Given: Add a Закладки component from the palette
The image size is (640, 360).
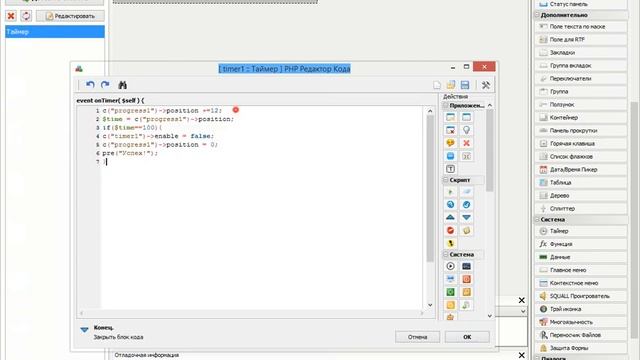Looking at the screenshot, I should point(581,53).
